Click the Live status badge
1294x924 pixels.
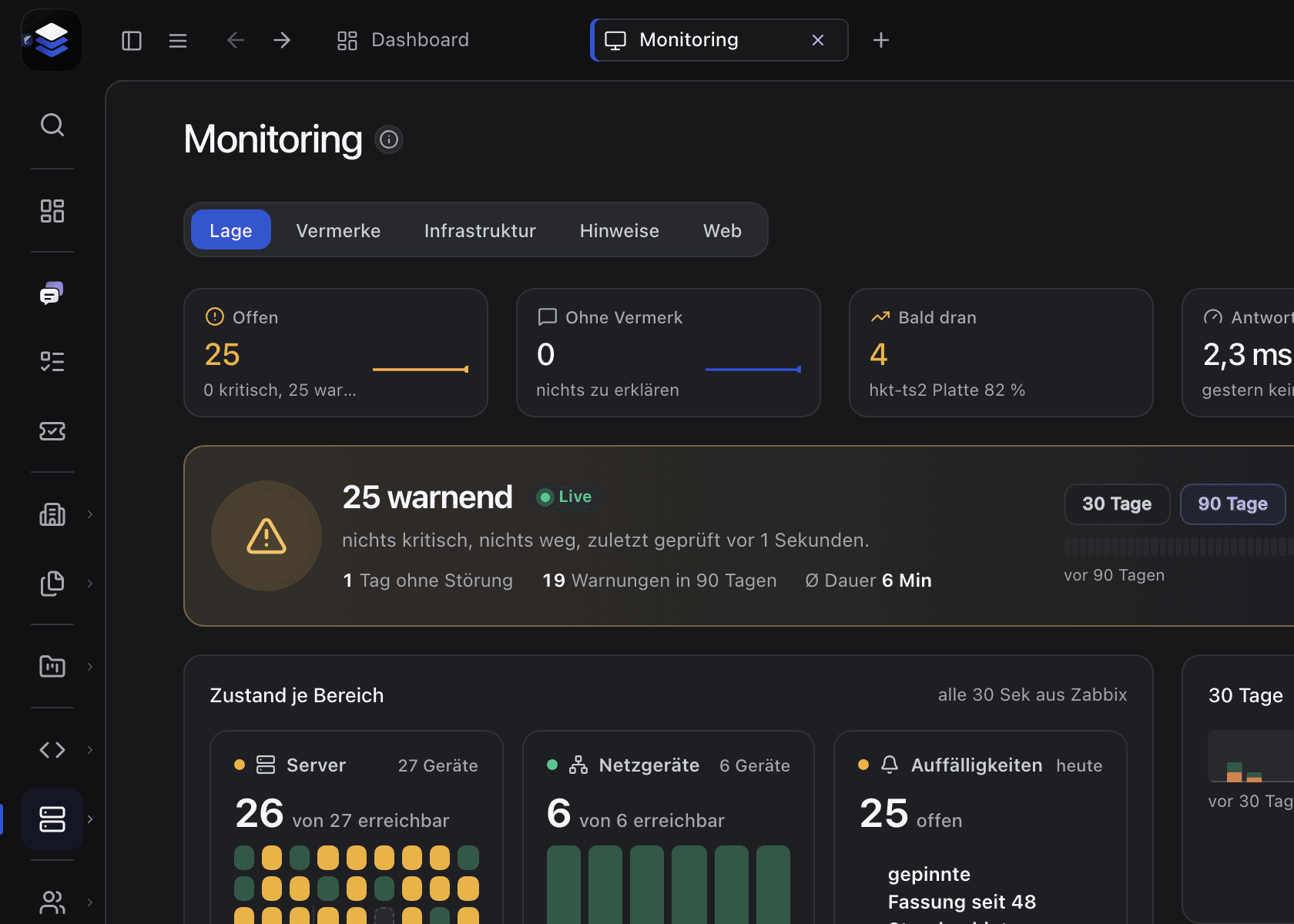tap(565, 497)
